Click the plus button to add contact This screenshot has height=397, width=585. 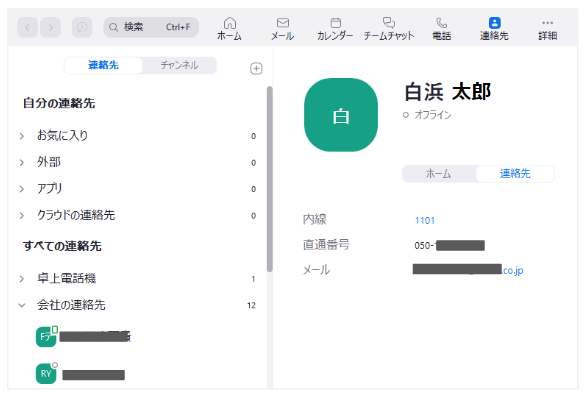(256, 69)
